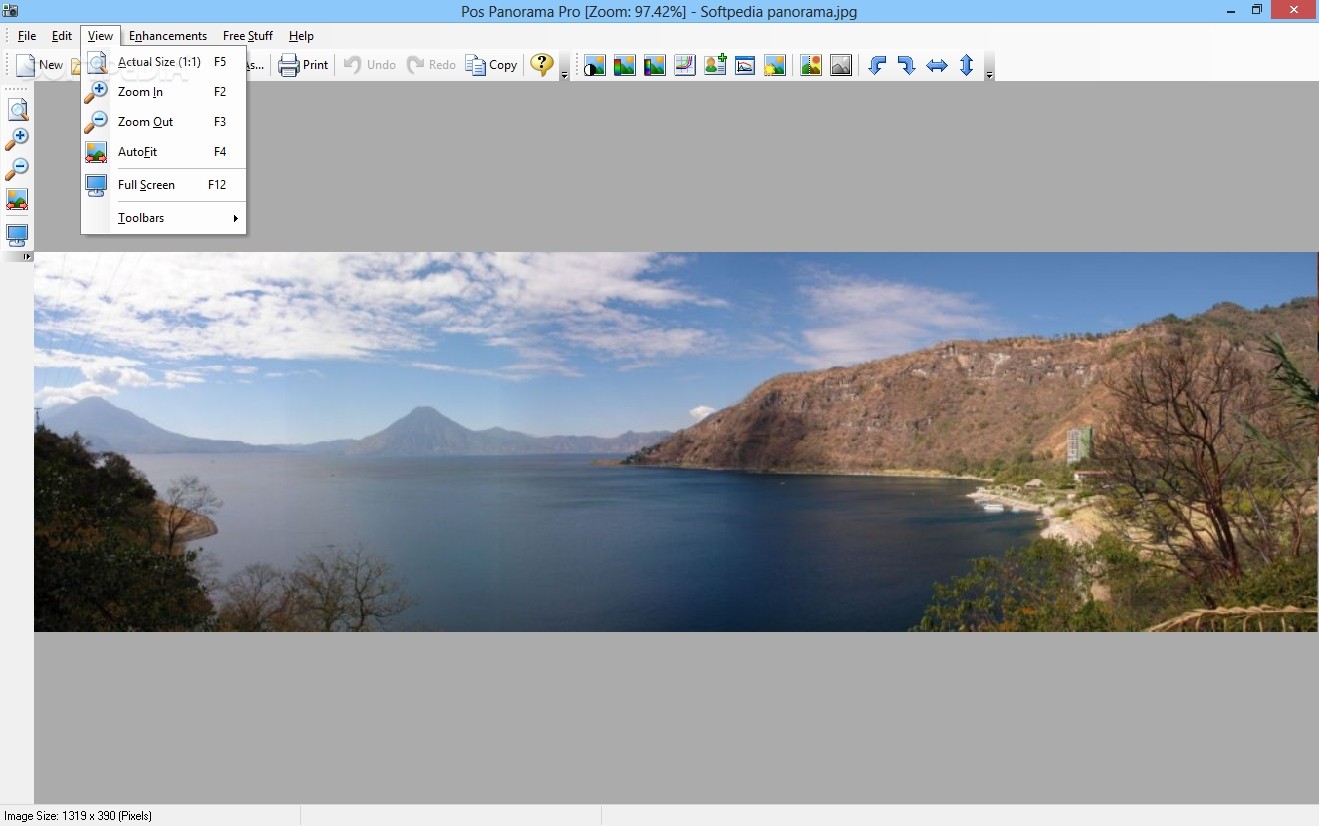Screen dimensions: 1319x826
Task: Open the Toolbars submenu in the View menu
Action: [x=164, y=218]
